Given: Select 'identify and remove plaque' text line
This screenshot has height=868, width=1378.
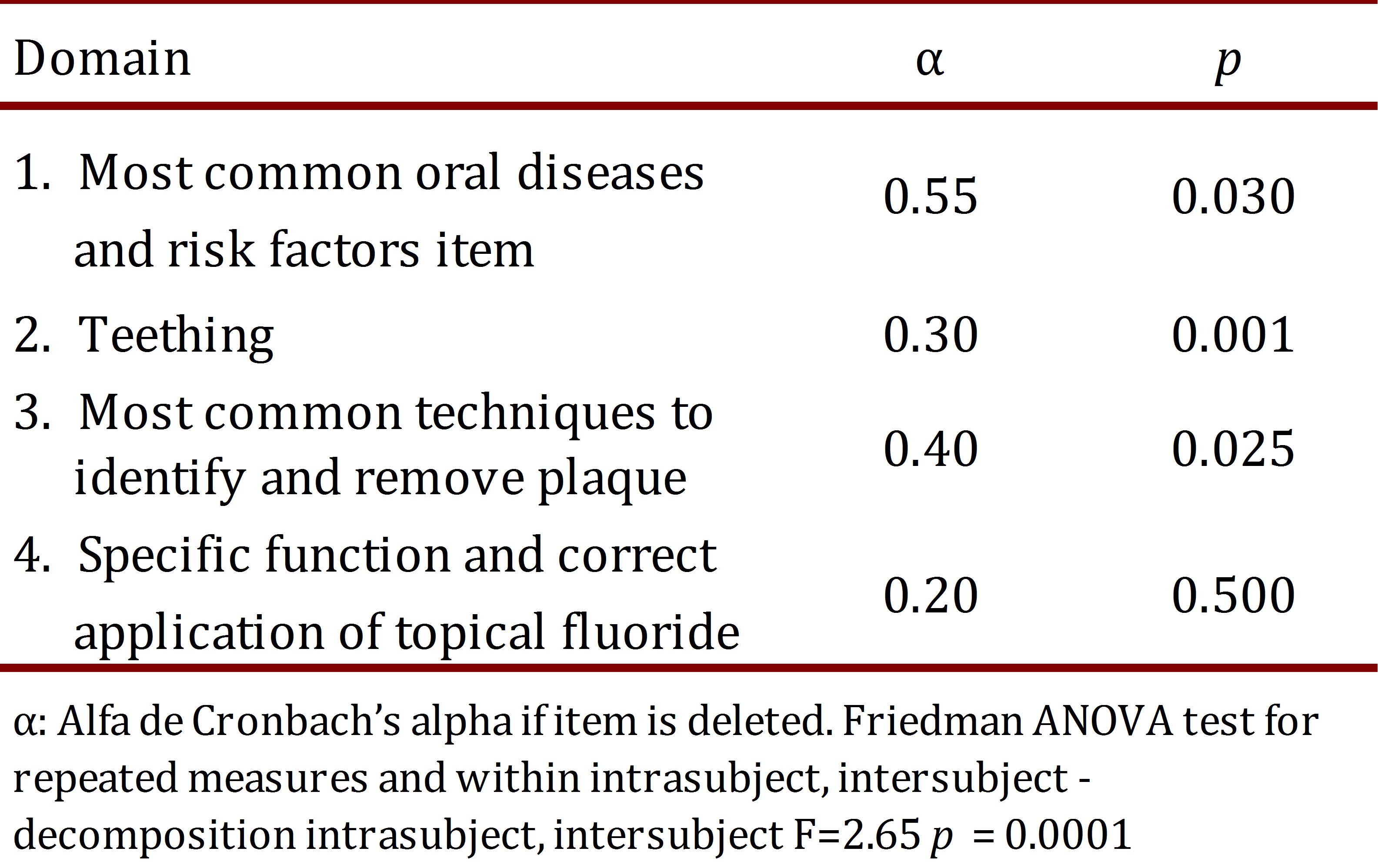Looking at the screenshot, I should (x=380, y=479).
